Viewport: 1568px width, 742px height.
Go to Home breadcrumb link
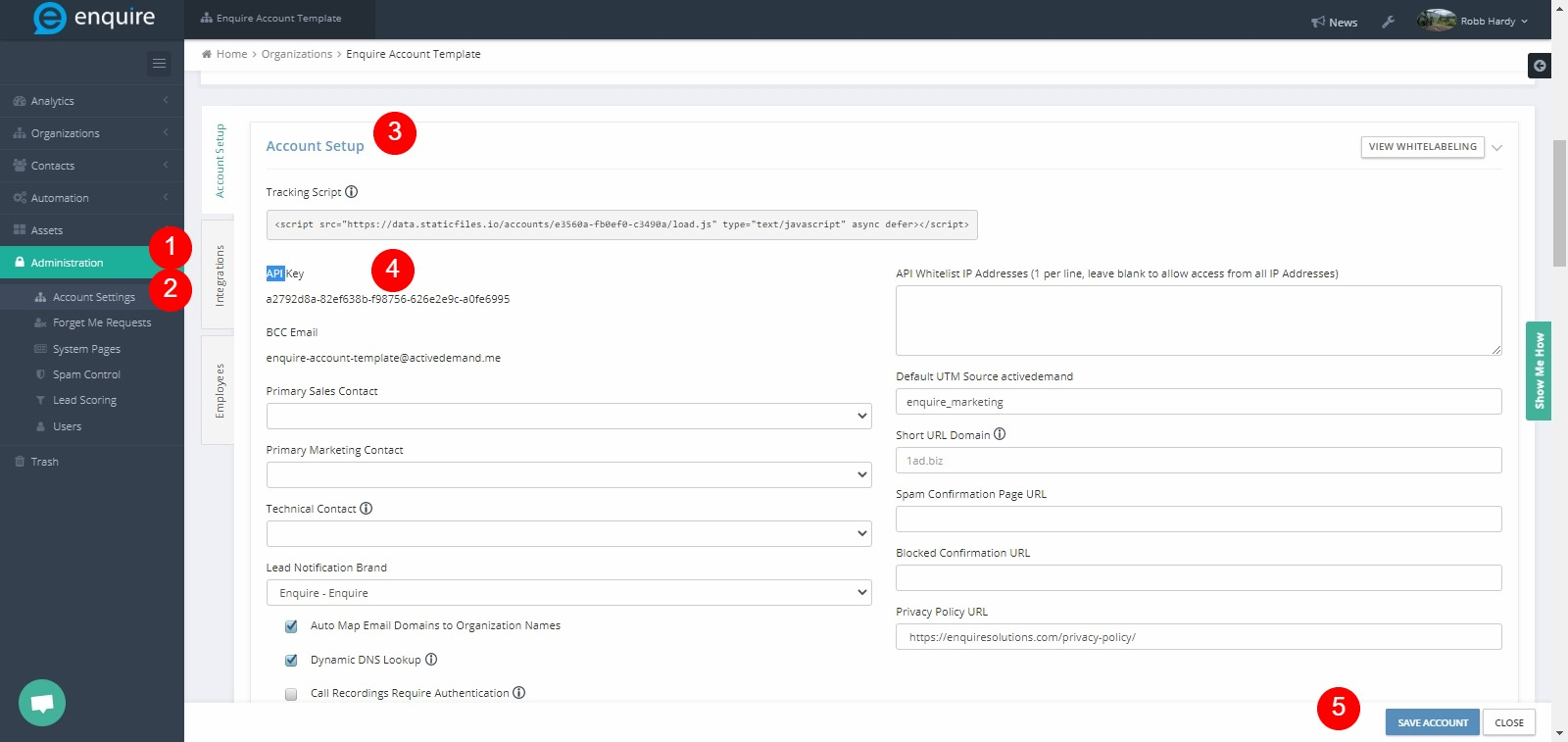click(x=231, y=54)
